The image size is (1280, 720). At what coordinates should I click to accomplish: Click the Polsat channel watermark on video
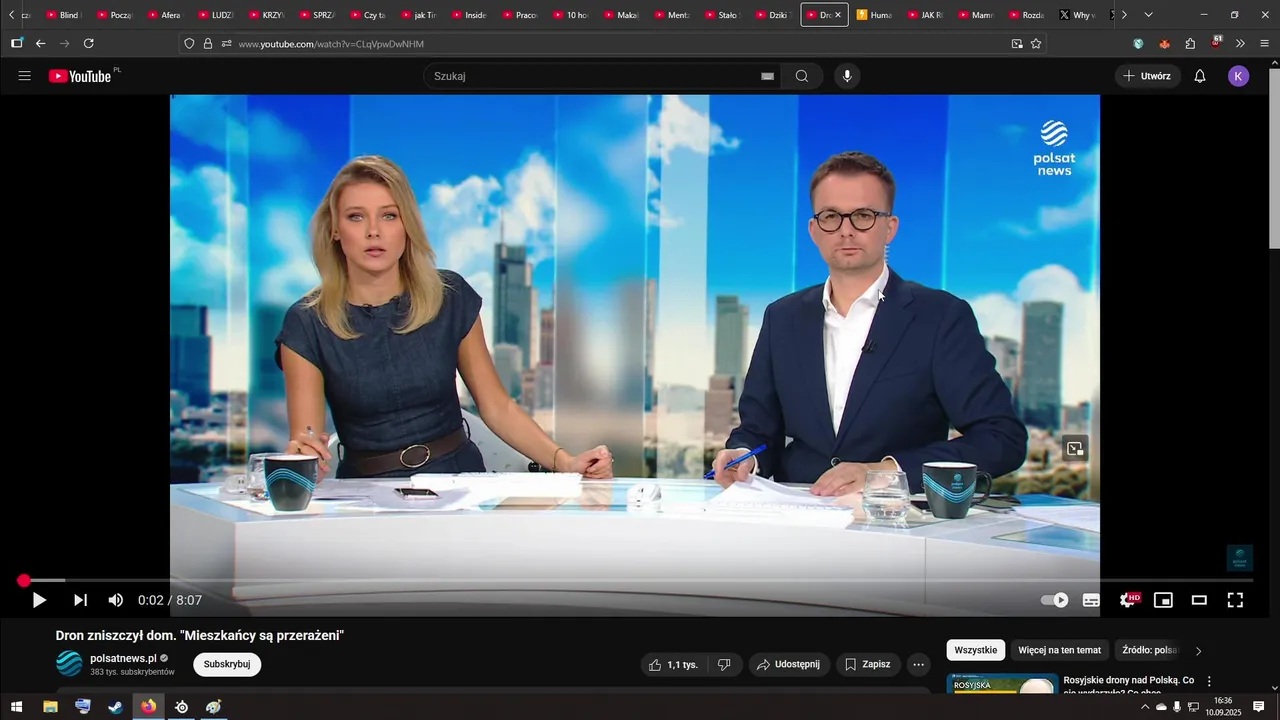tap(1240, 558)
